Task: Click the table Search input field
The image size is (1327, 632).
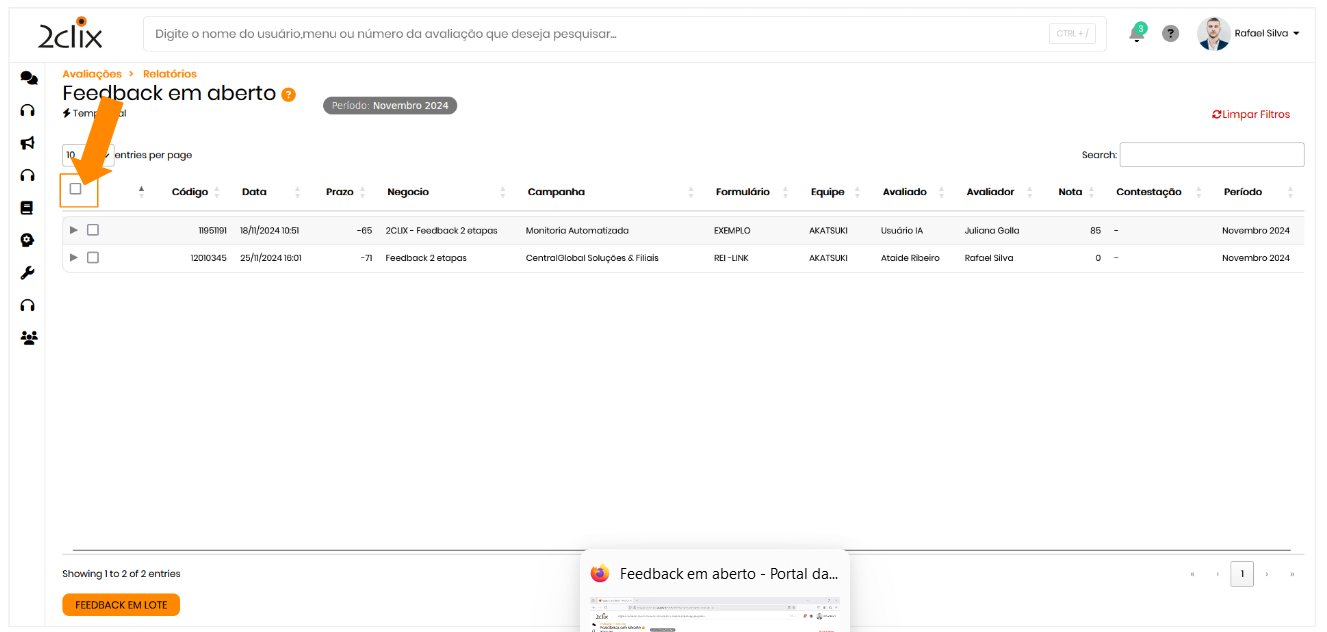Action: click(1211, 155)
